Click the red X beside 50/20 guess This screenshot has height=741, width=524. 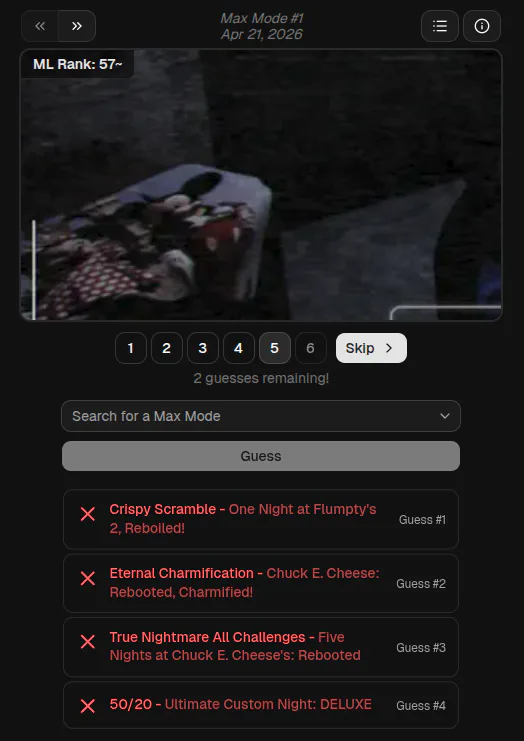pos(88,706)
